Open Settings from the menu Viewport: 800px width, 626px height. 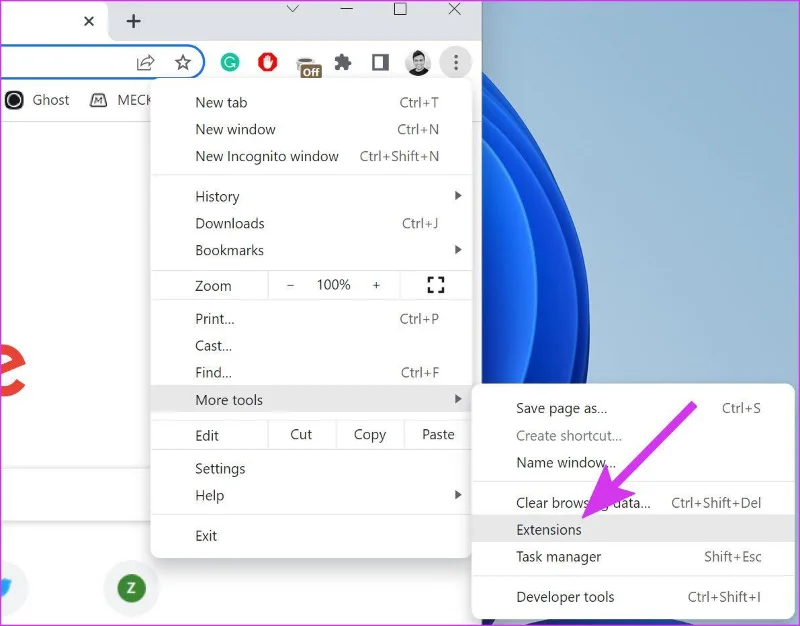point(311,468)
